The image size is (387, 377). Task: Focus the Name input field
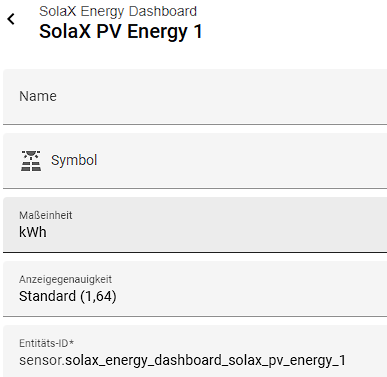pyautogui.click(x=195, y=97)
